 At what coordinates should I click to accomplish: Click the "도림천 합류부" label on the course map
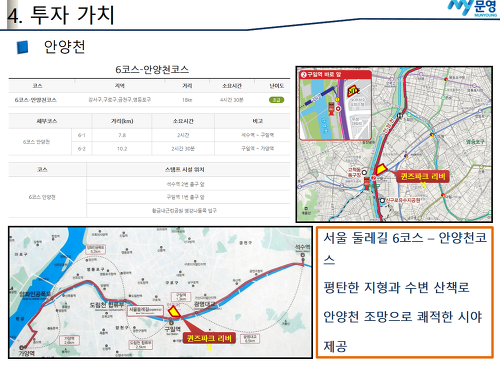(107, 305)
